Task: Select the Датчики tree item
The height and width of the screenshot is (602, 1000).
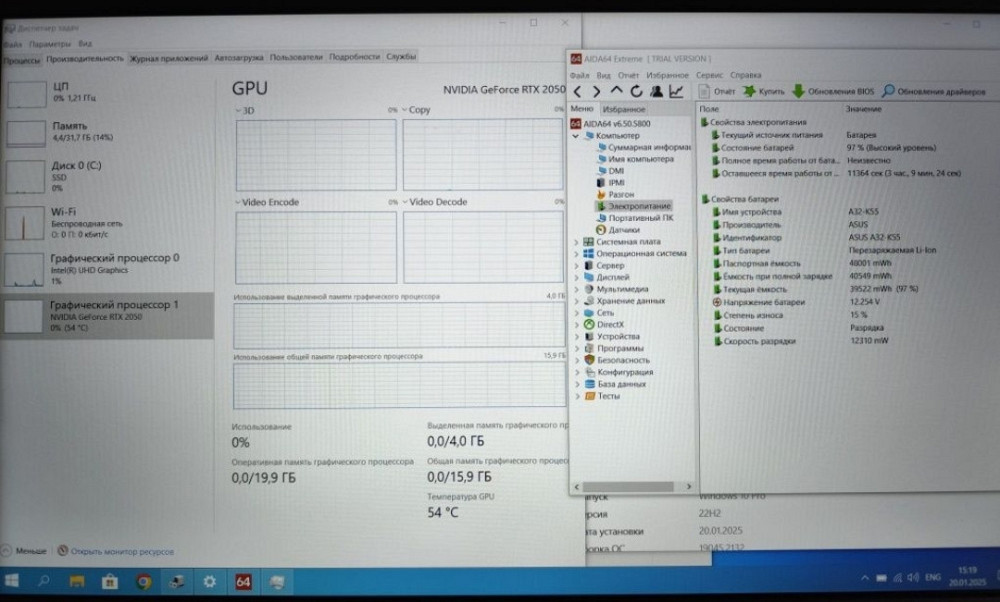Action: [623, 230]
